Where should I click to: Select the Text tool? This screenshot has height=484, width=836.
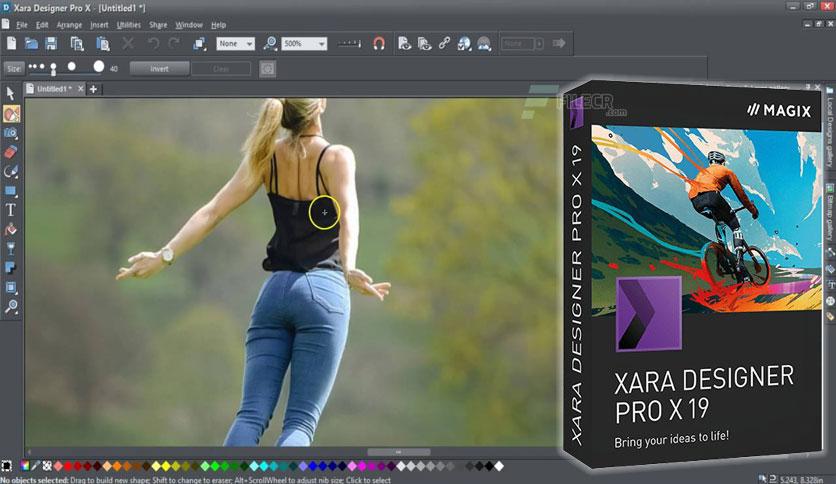(11, 209)
